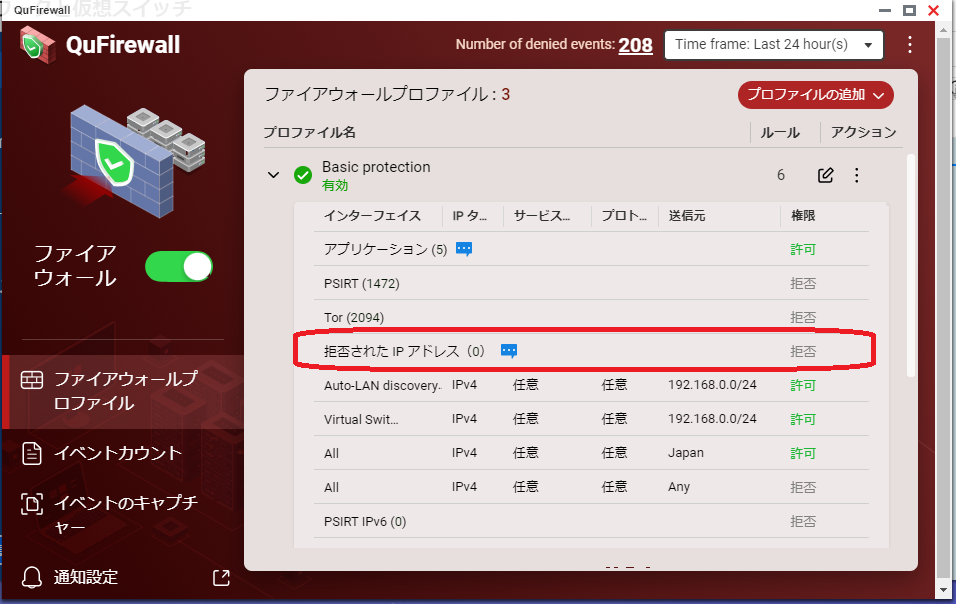The image size is (956, 604).
Task: Click the プロファイル名 column header
Action: pyautogui.click(x=310, y=132)
